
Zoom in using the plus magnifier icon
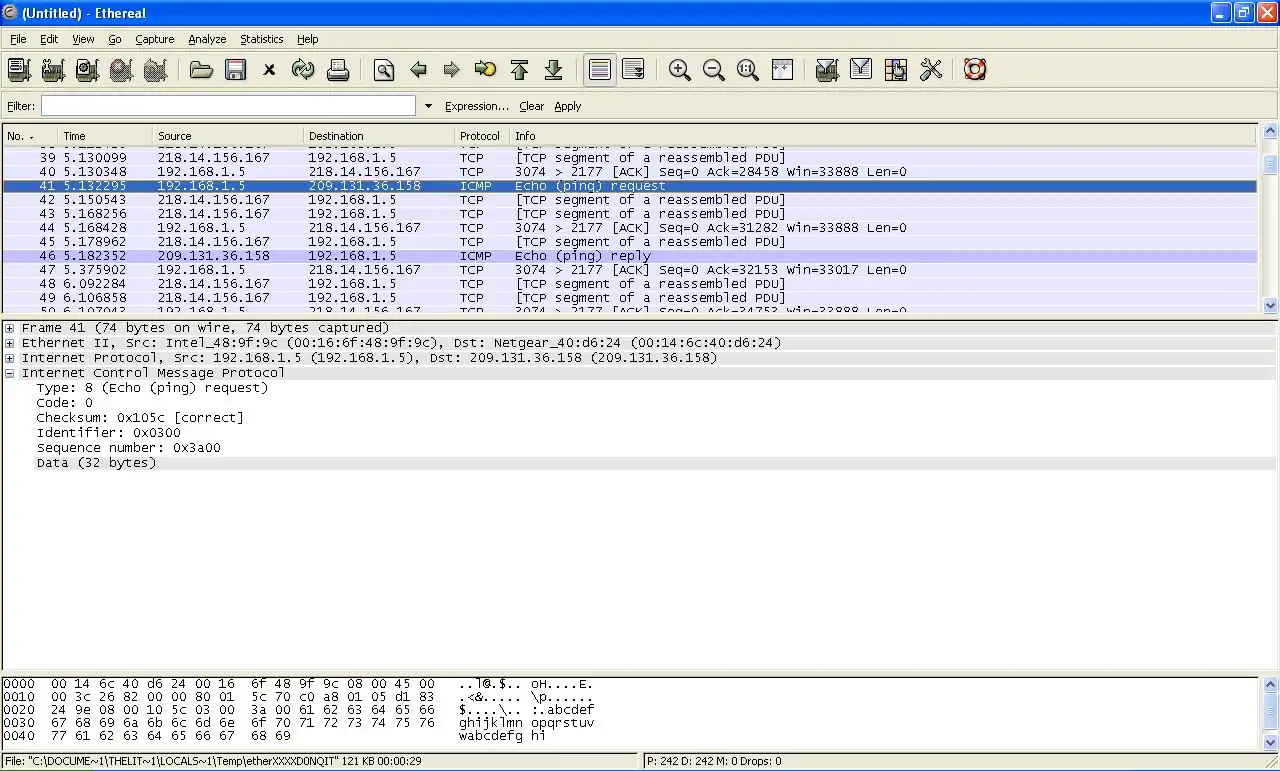pyautogui.click(x=680, y=70)
